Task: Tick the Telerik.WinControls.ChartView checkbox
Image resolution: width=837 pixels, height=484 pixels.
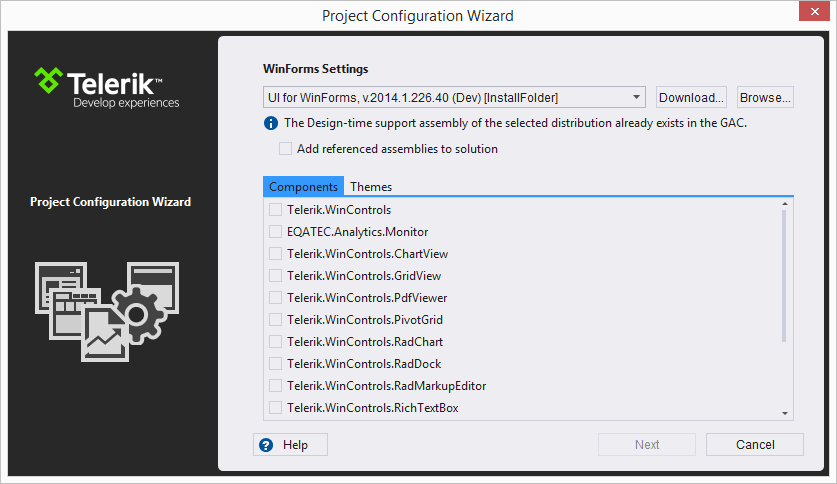Action: 275,253
